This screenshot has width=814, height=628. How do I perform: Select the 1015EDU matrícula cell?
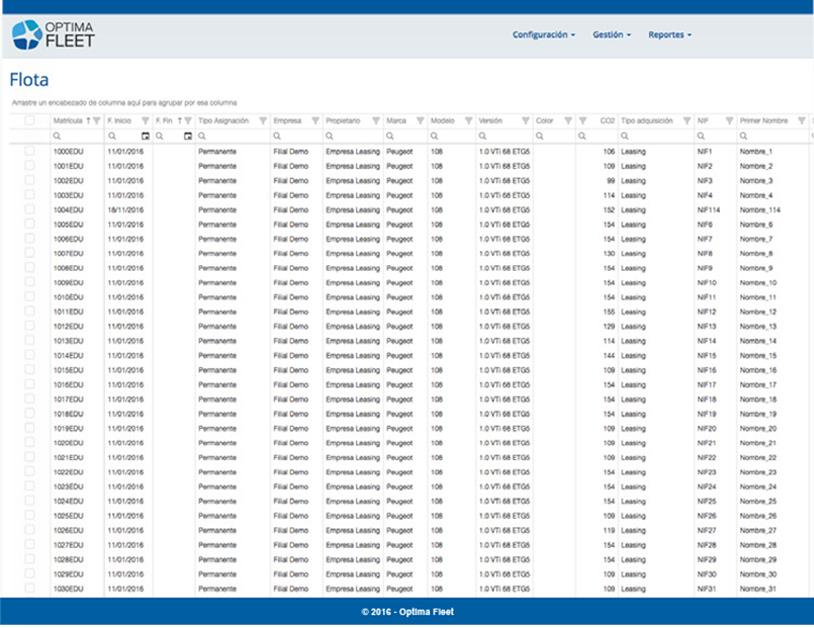point(68,370)
